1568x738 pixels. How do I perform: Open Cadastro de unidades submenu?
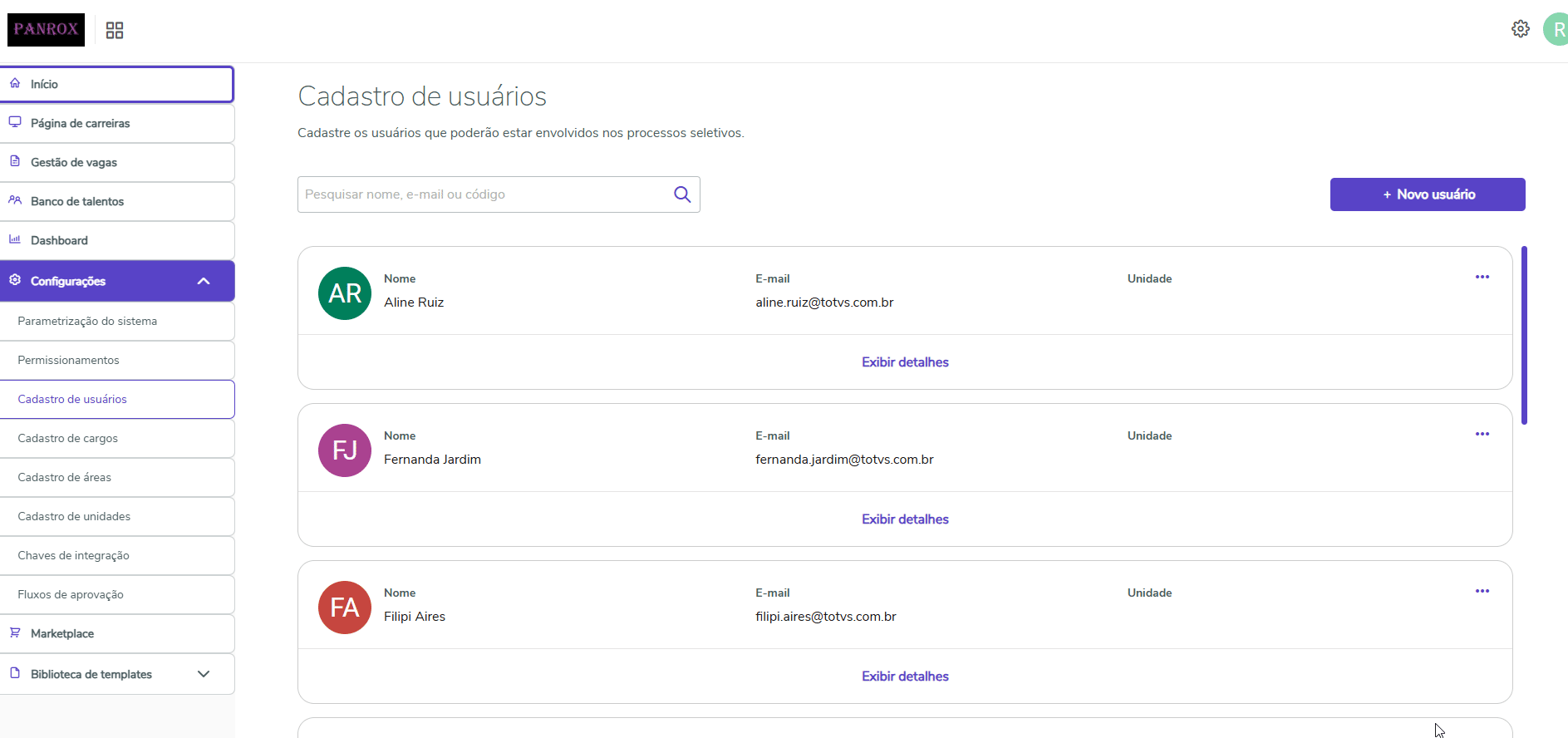pyautogui.click(x=117, y=516)
